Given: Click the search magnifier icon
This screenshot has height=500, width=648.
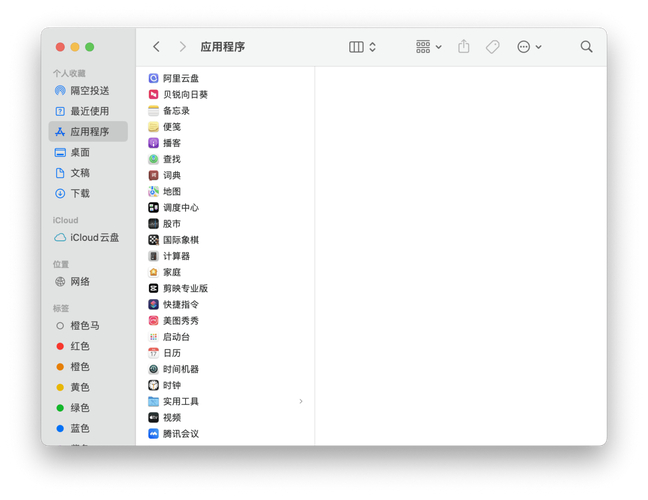Looking at the screenshot, I should [586, 47].
